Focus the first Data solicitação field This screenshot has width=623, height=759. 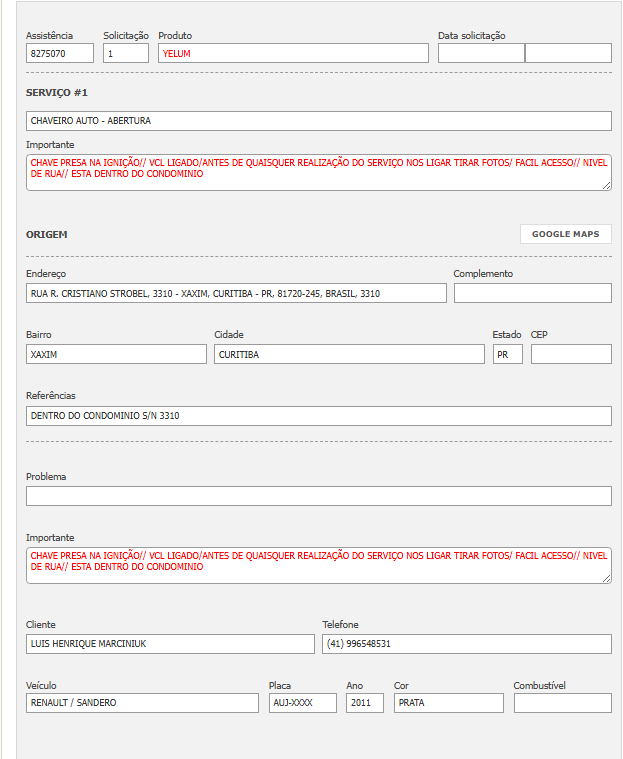(x=481, y=54)
